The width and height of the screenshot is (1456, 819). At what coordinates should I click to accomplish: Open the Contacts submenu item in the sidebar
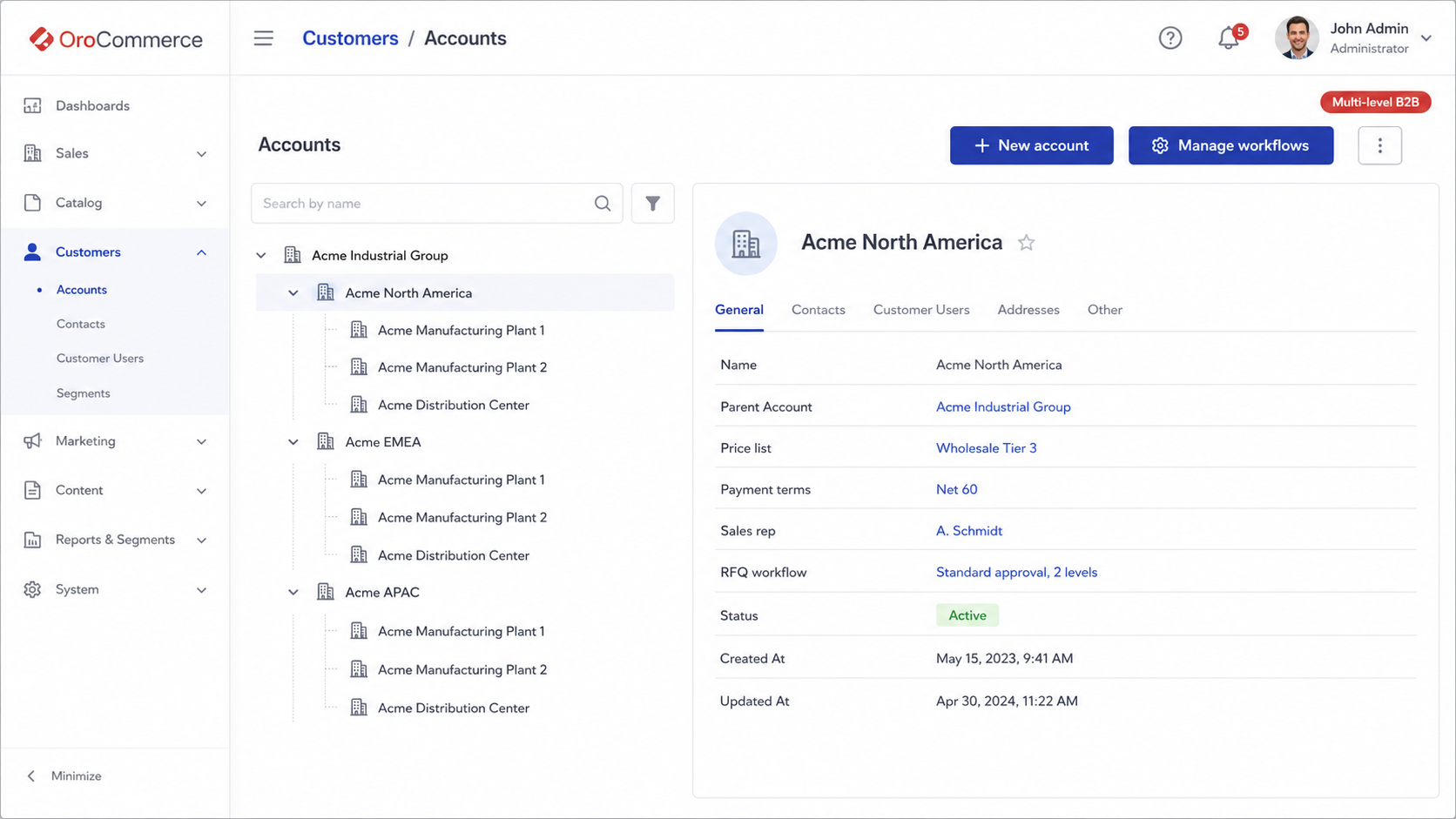click(x=81, y=324)
